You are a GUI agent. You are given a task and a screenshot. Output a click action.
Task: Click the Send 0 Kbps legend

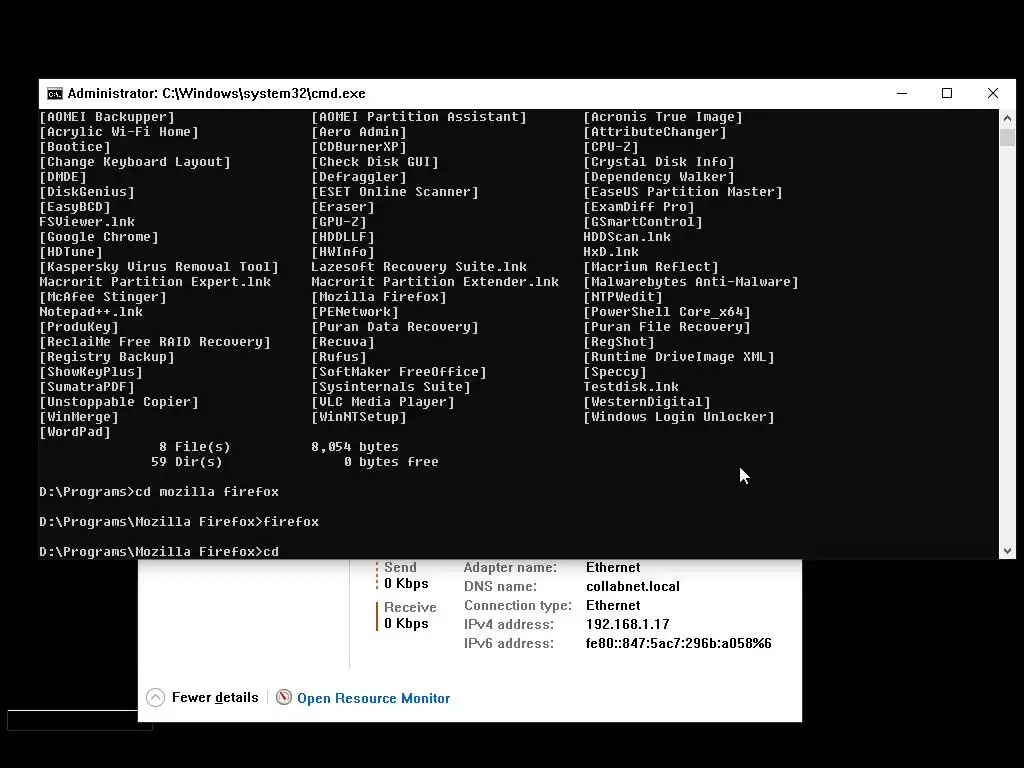pyautogui.click(x=403, y=575)
